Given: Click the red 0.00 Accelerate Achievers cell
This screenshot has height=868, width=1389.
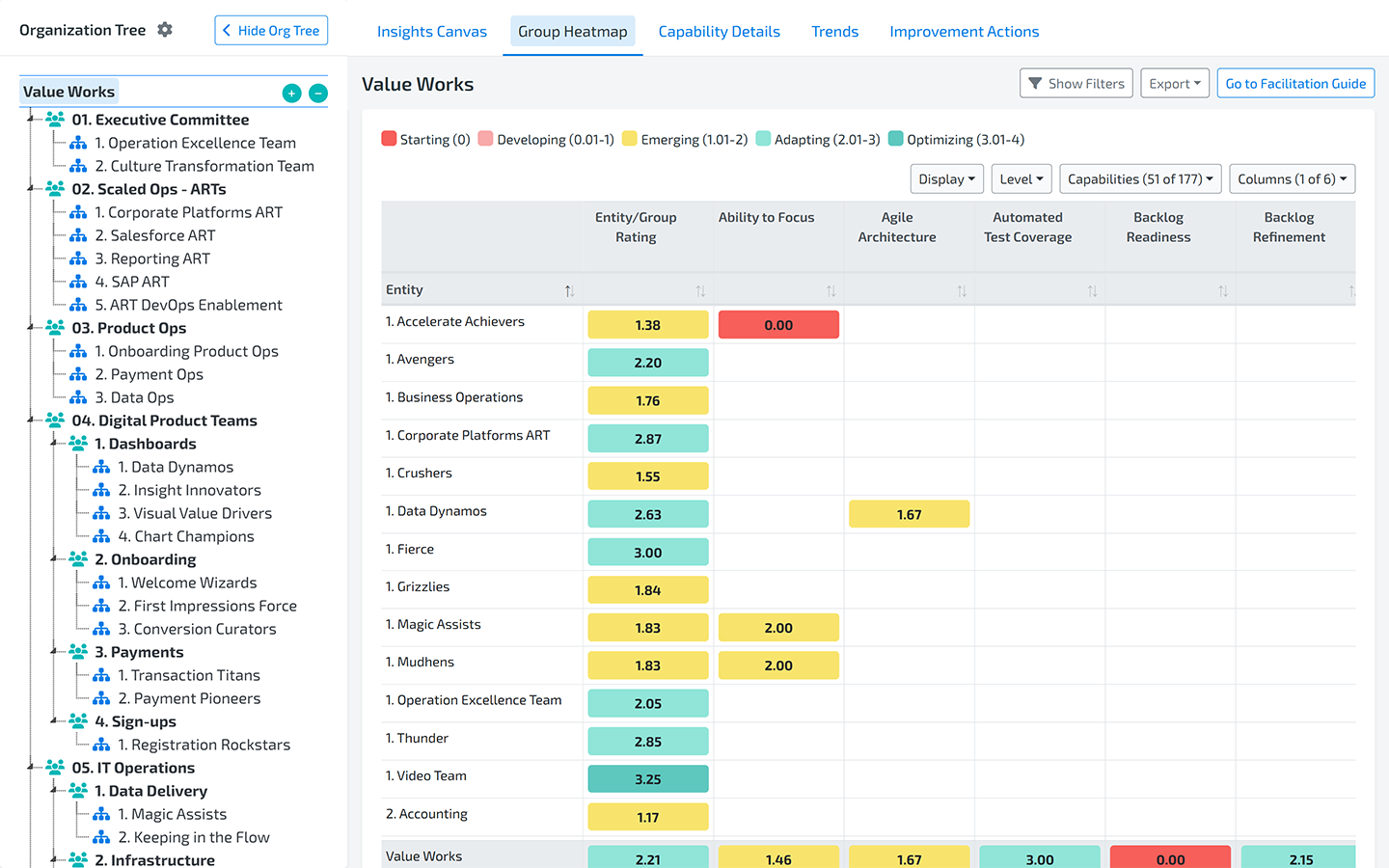Looking at the screenshot, I should (x=778, y=326).
